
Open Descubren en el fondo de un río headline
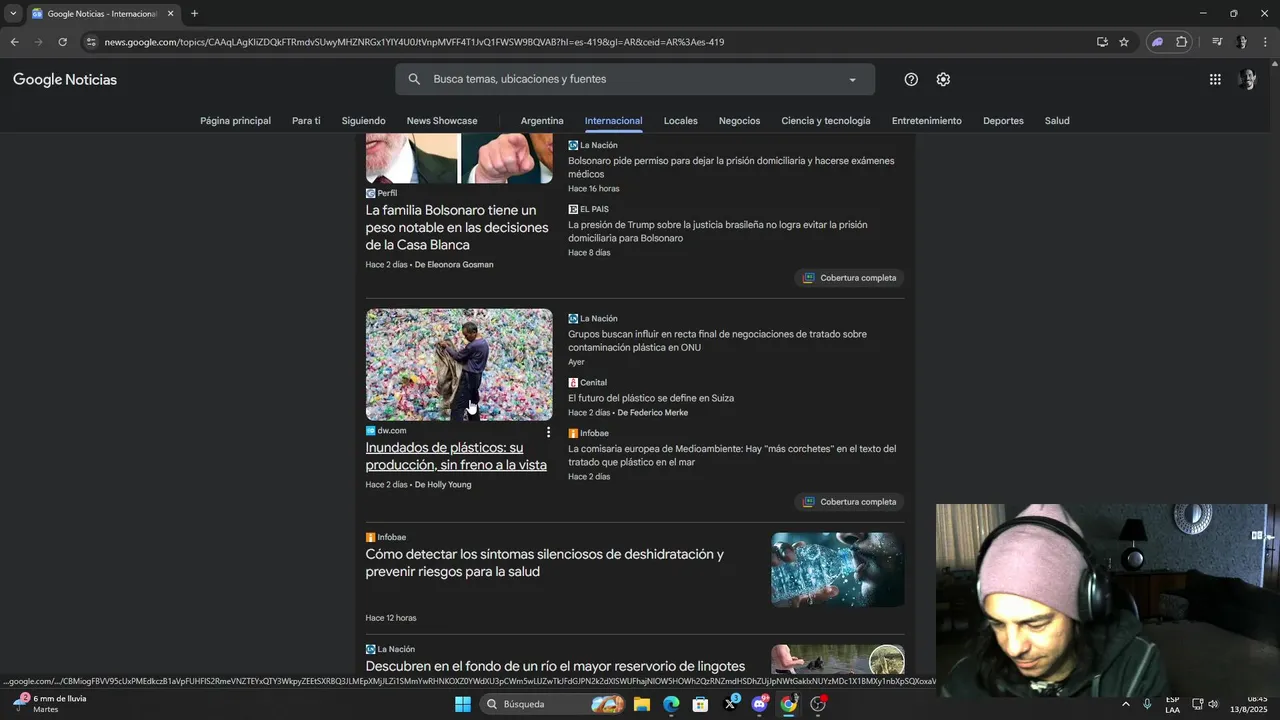pos(555,666)
